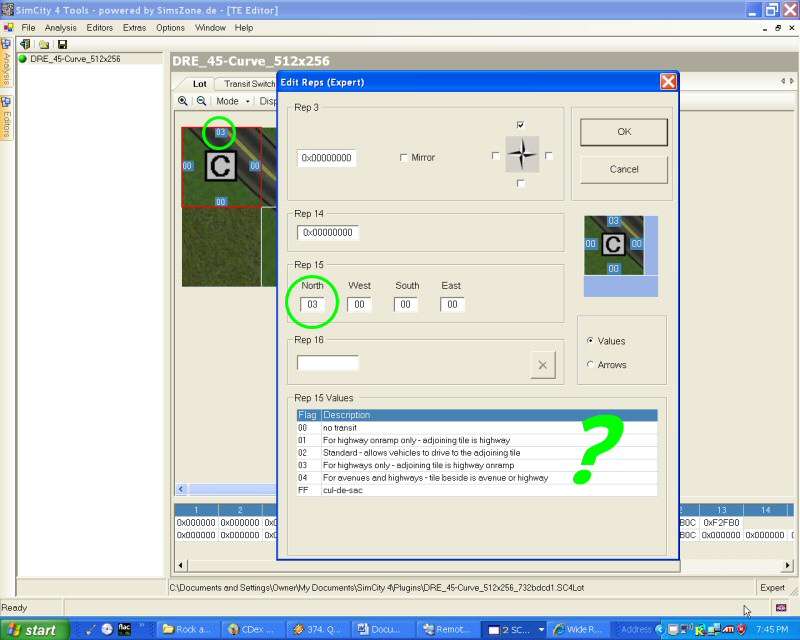Click the North value field
This screenshot has height=640, width=800.
tap(312, 305)
